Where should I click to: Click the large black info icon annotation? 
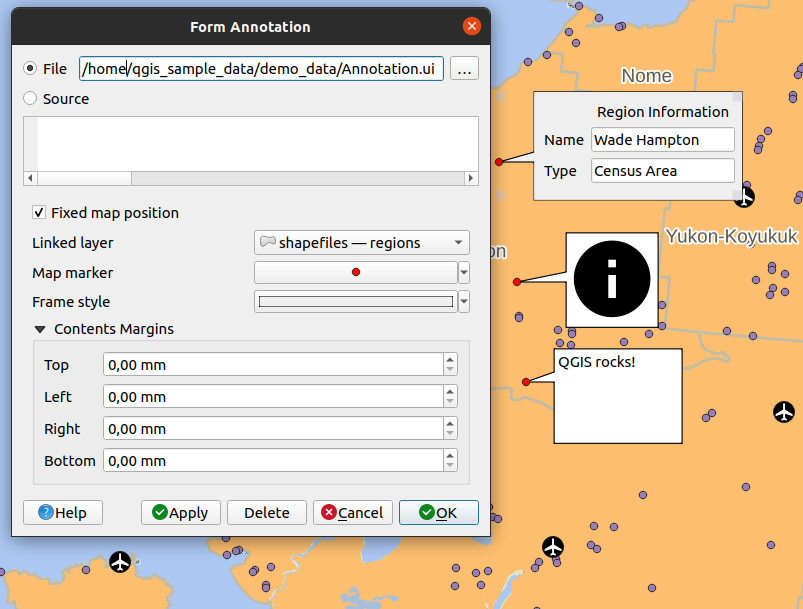point(611,279)
